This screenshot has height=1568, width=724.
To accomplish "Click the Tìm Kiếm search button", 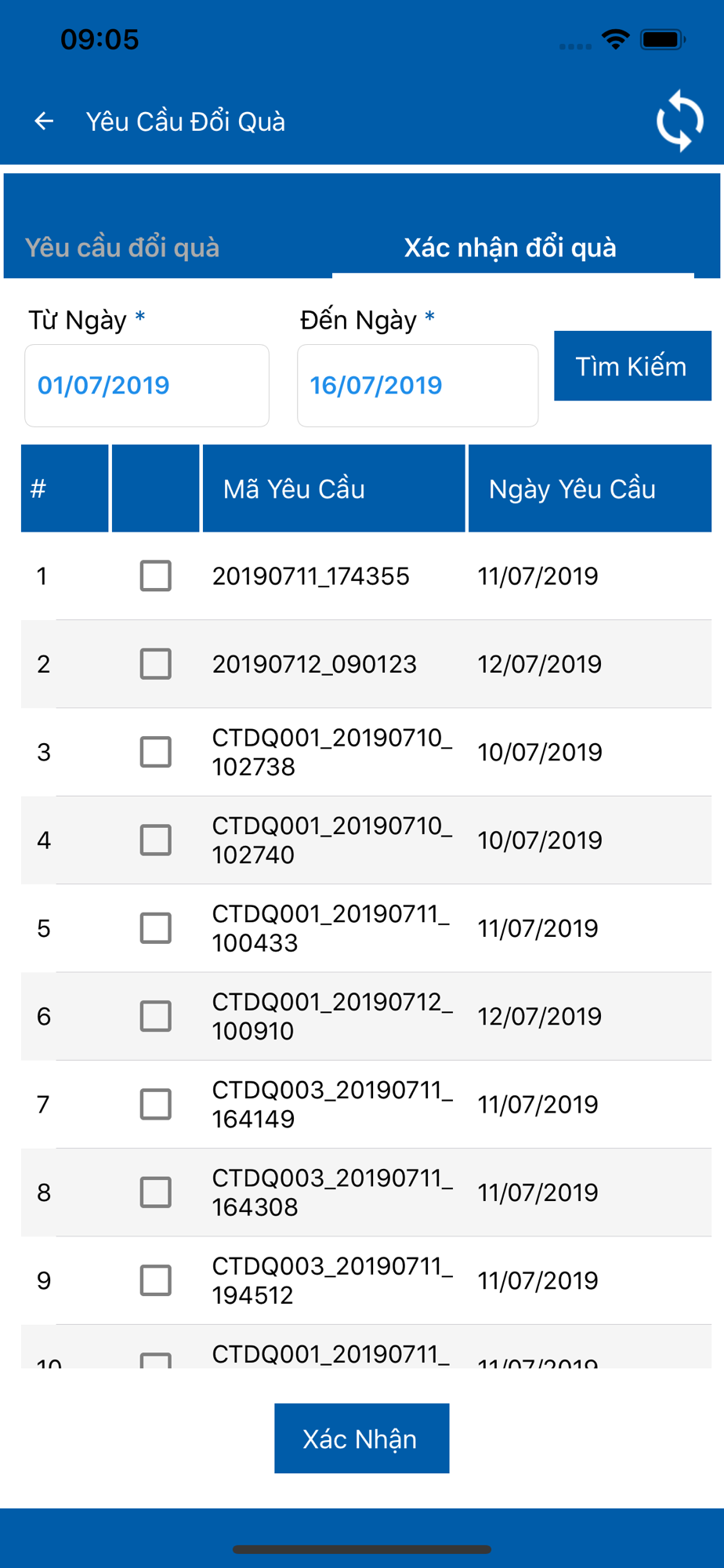I will pos(632,366).
